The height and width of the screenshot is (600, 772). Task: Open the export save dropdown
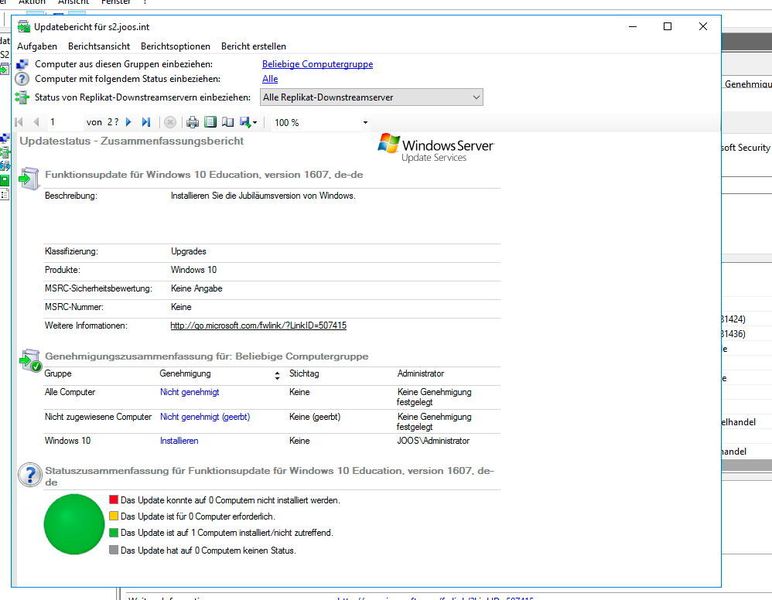(248, 122)
